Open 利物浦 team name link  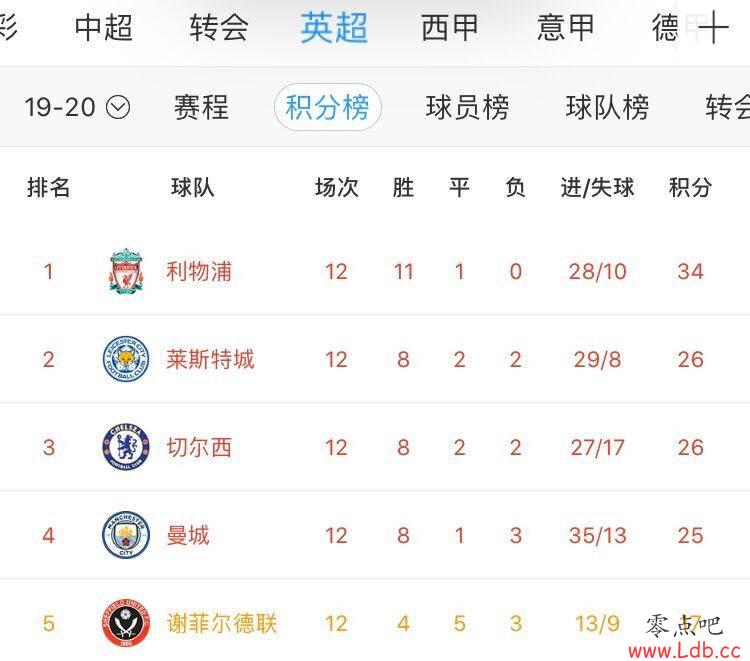(199, 271)
